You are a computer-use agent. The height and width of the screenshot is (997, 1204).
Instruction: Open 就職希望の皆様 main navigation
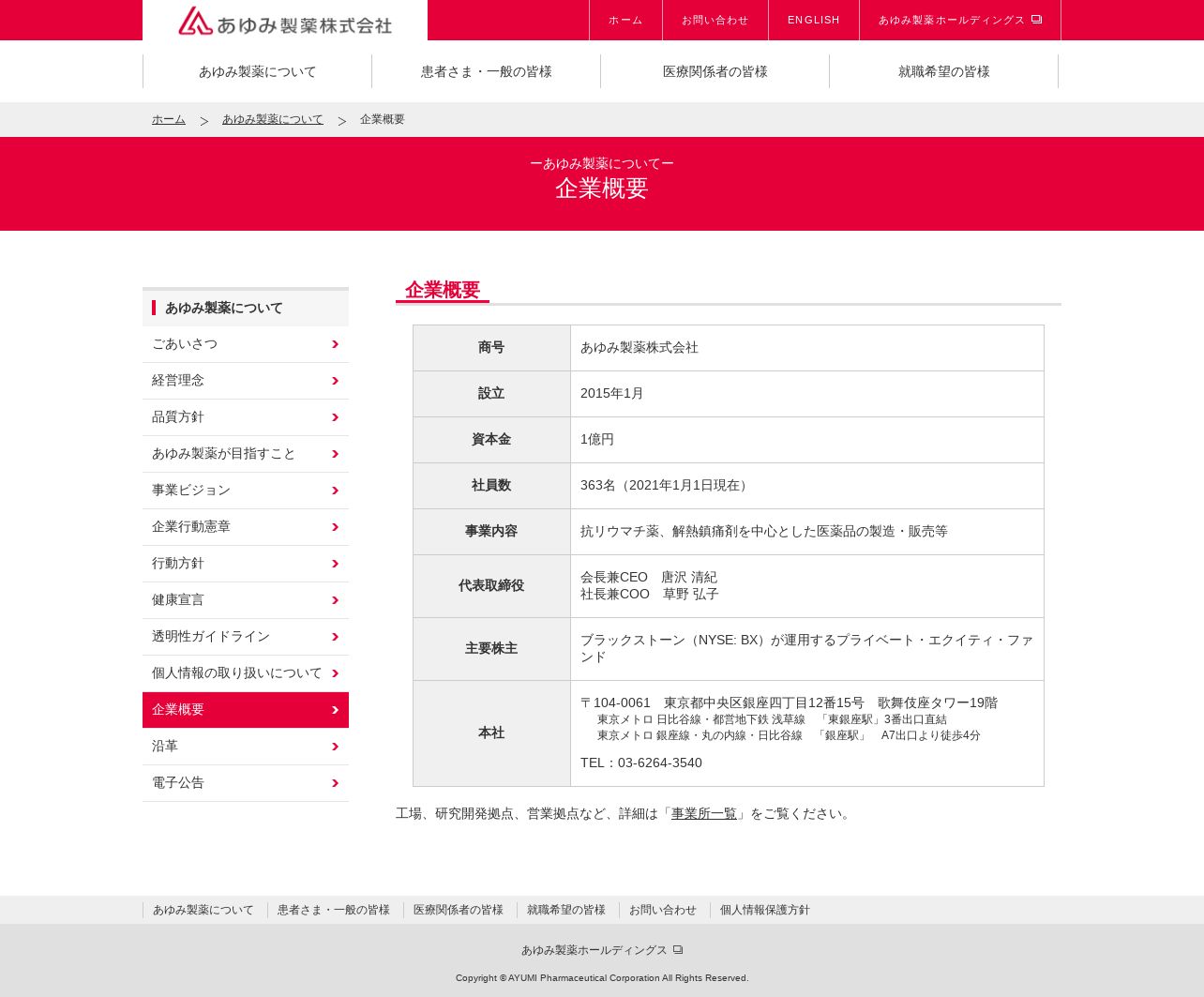(943, 71)
